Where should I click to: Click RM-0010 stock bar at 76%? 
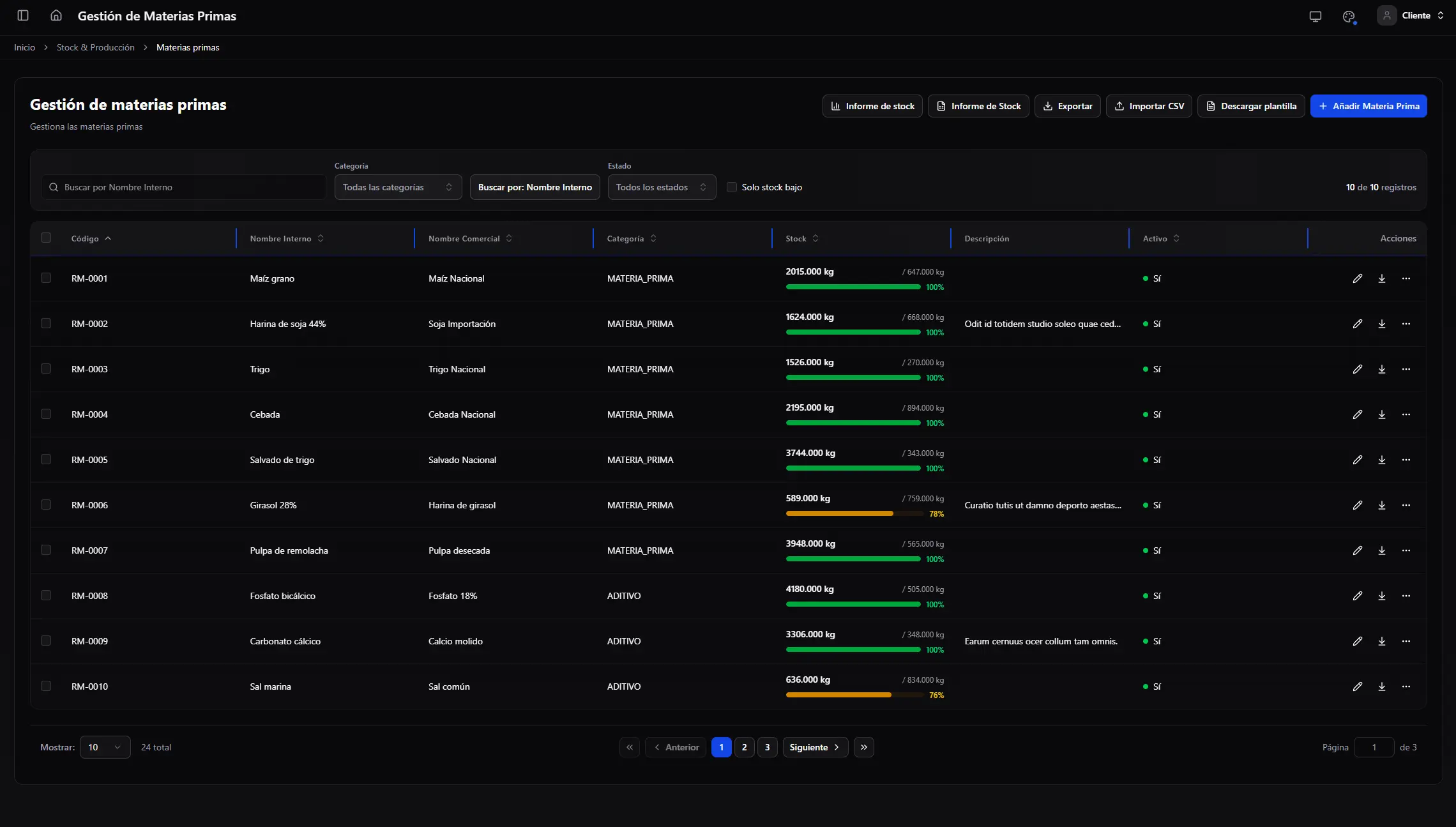coord(854,695)
